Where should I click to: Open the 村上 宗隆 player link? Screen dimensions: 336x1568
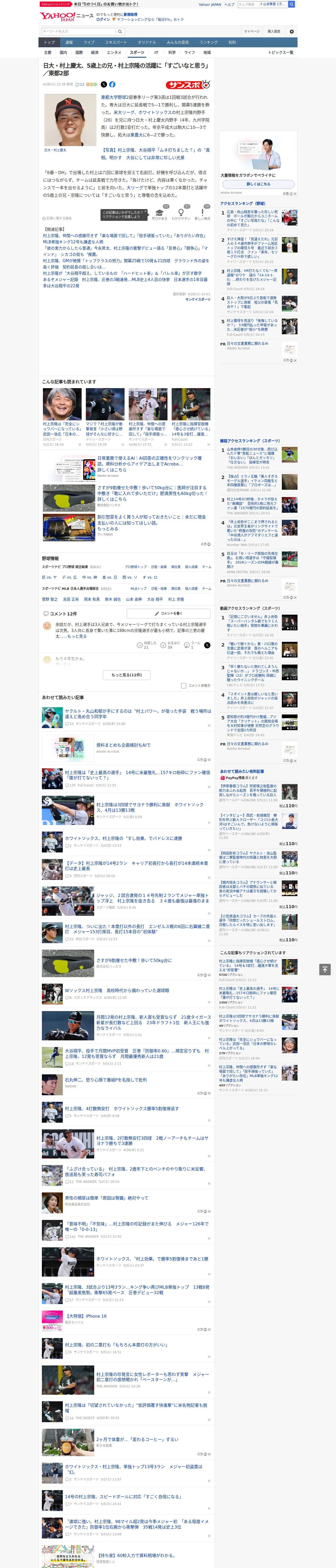click(176, 599)
